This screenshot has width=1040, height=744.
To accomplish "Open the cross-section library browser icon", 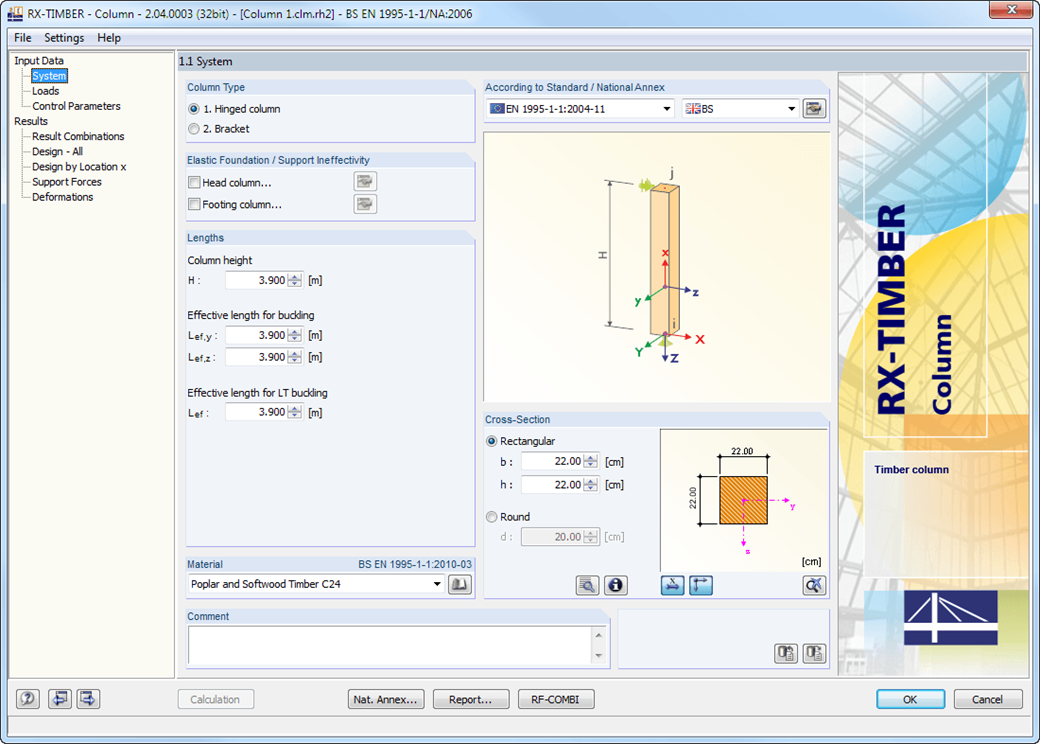I will click(x=590, y=585).
